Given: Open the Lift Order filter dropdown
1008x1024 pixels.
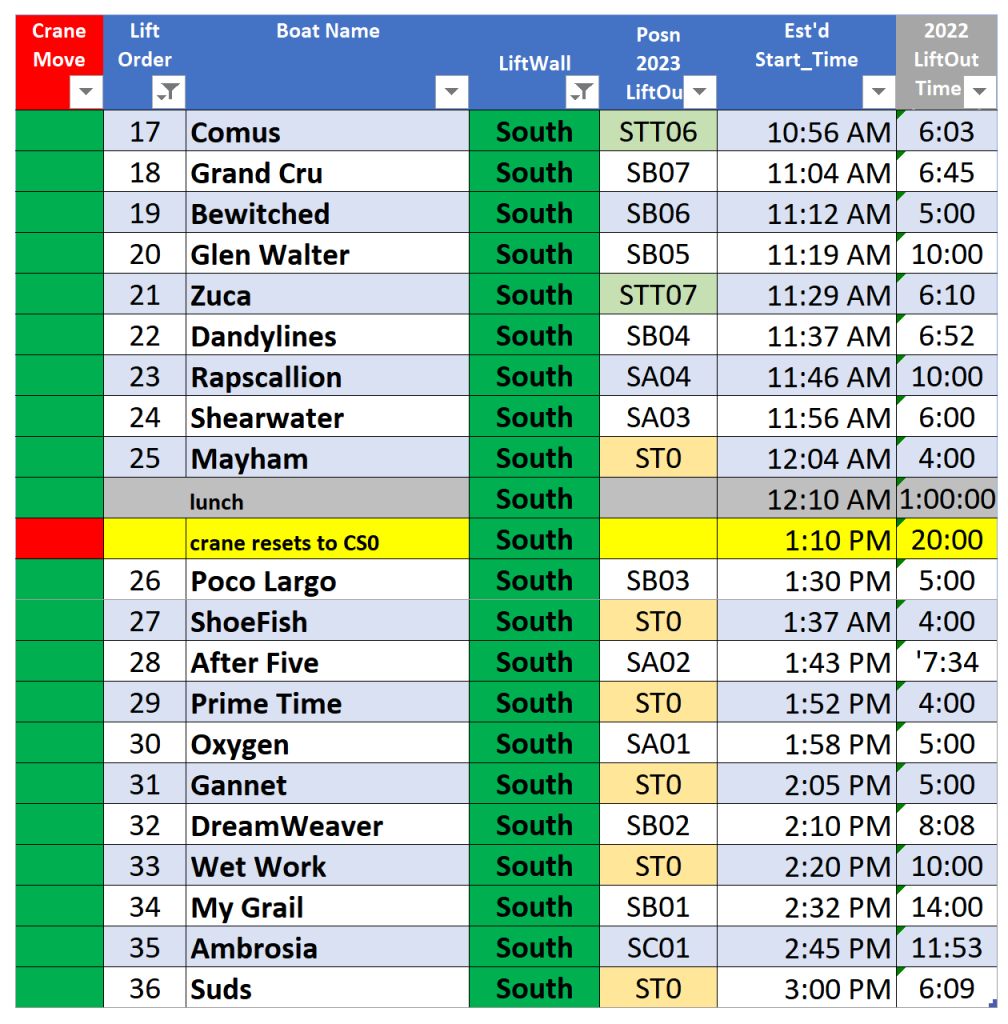Looking at the screenshot, I should coord(169,92).
